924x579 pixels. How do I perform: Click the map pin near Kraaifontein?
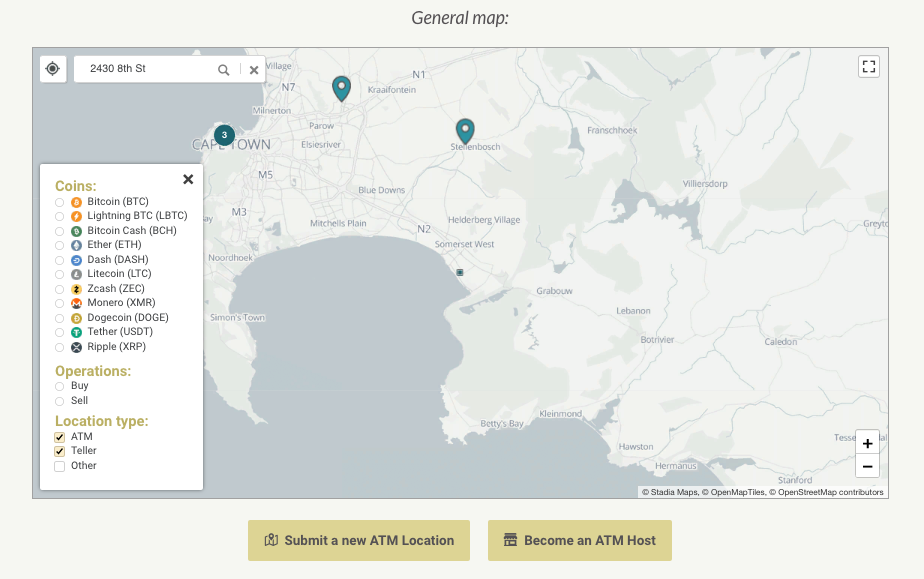(x=341, y=89)
